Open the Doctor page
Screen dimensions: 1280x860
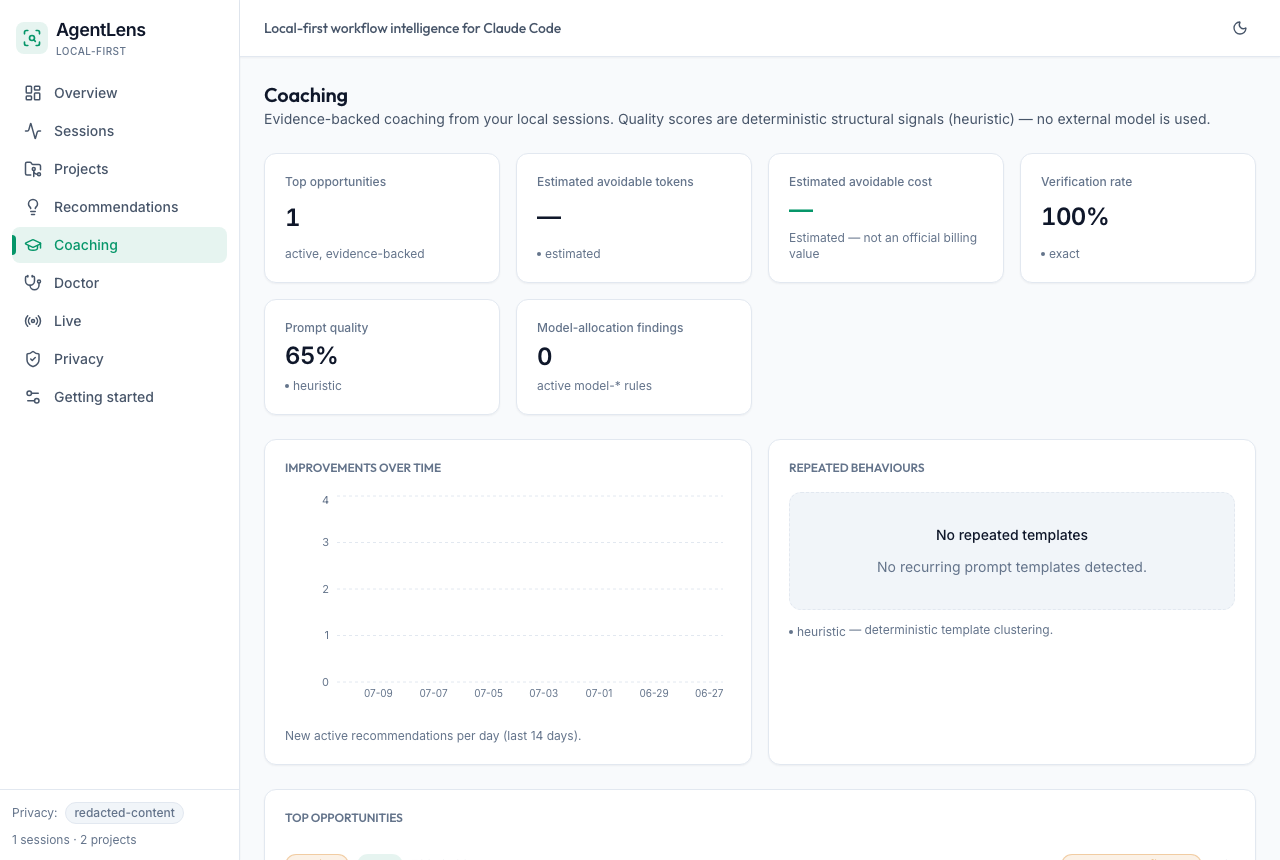pyautogui.click(x=119, y=283)
